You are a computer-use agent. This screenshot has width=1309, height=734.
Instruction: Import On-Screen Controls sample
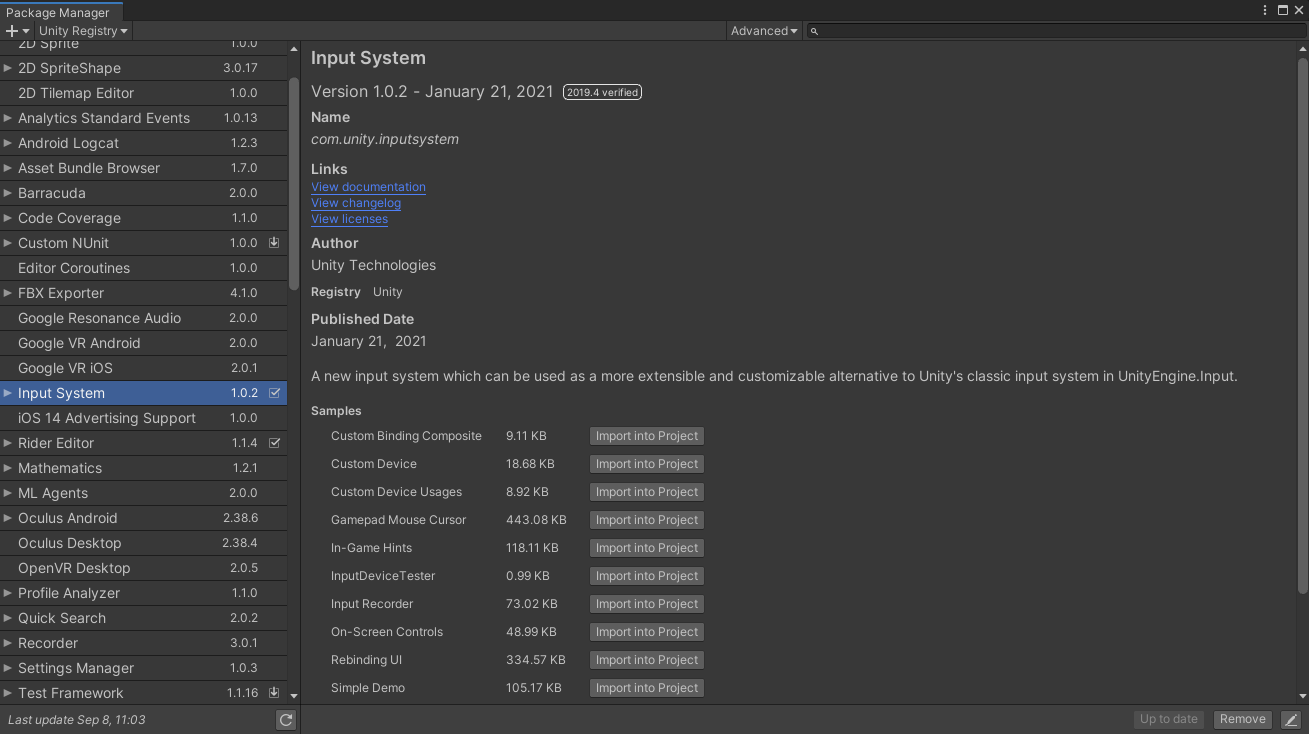[647, 632]
